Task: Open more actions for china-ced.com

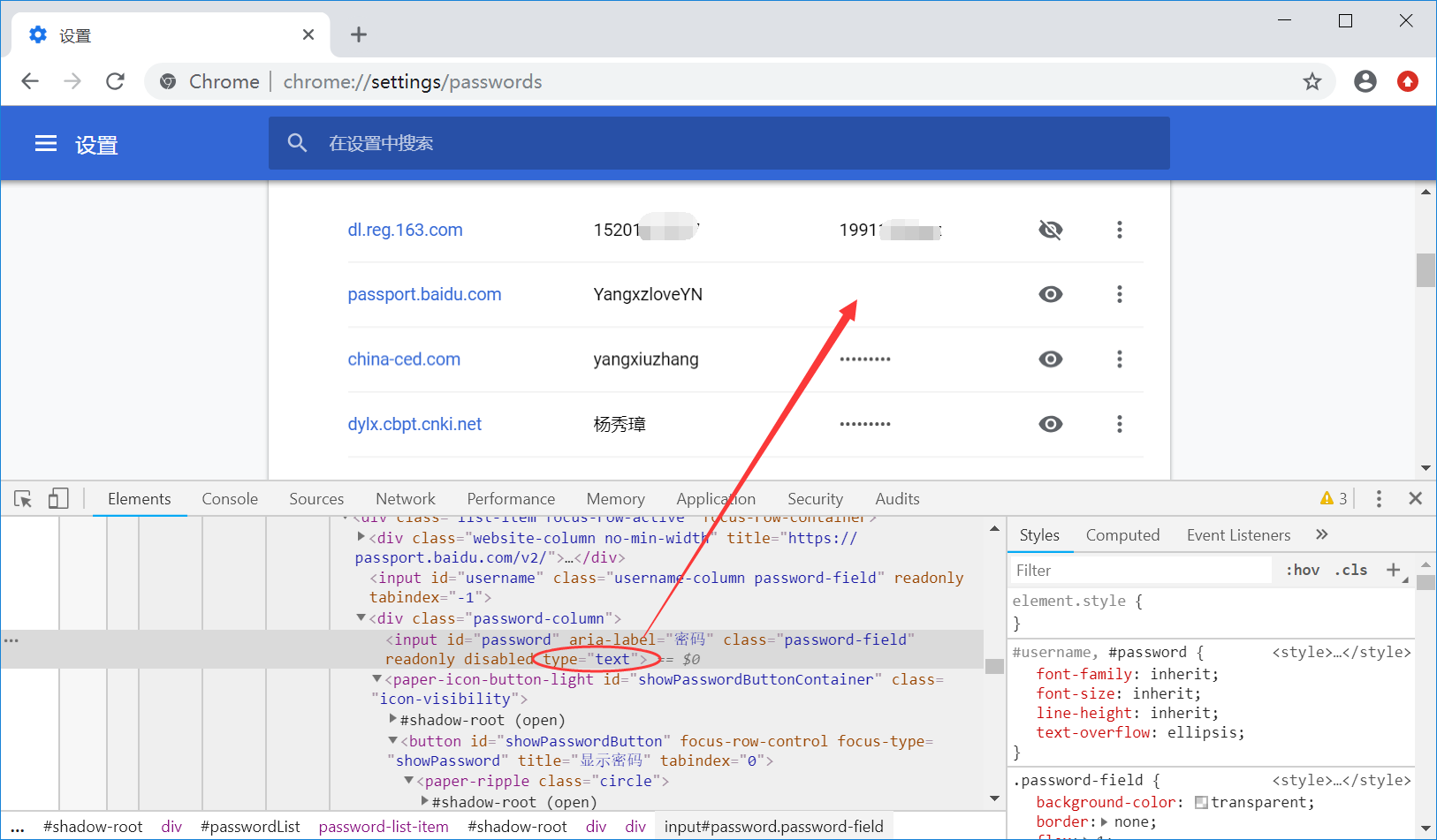Action: 1120,359
